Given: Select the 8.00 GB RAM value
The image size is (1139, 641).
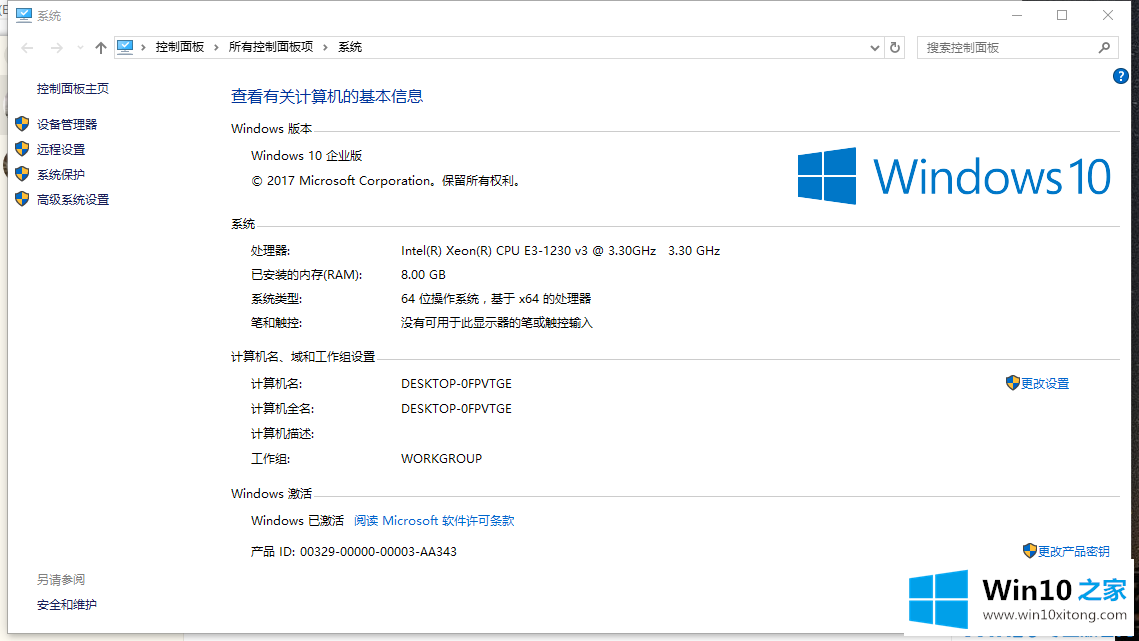Looking at the screenshot, I should (423, 275).
